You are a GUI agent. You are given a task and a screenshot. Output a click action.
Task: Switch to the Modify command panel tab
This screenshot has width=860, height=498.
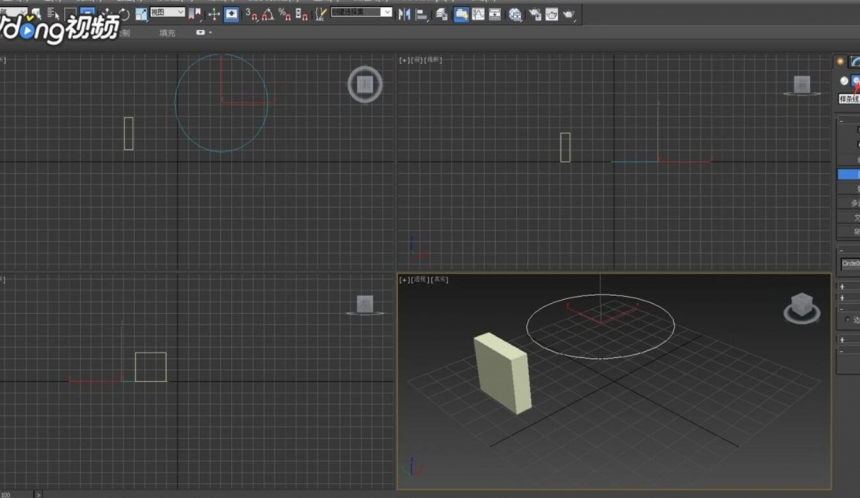[855, 61]
